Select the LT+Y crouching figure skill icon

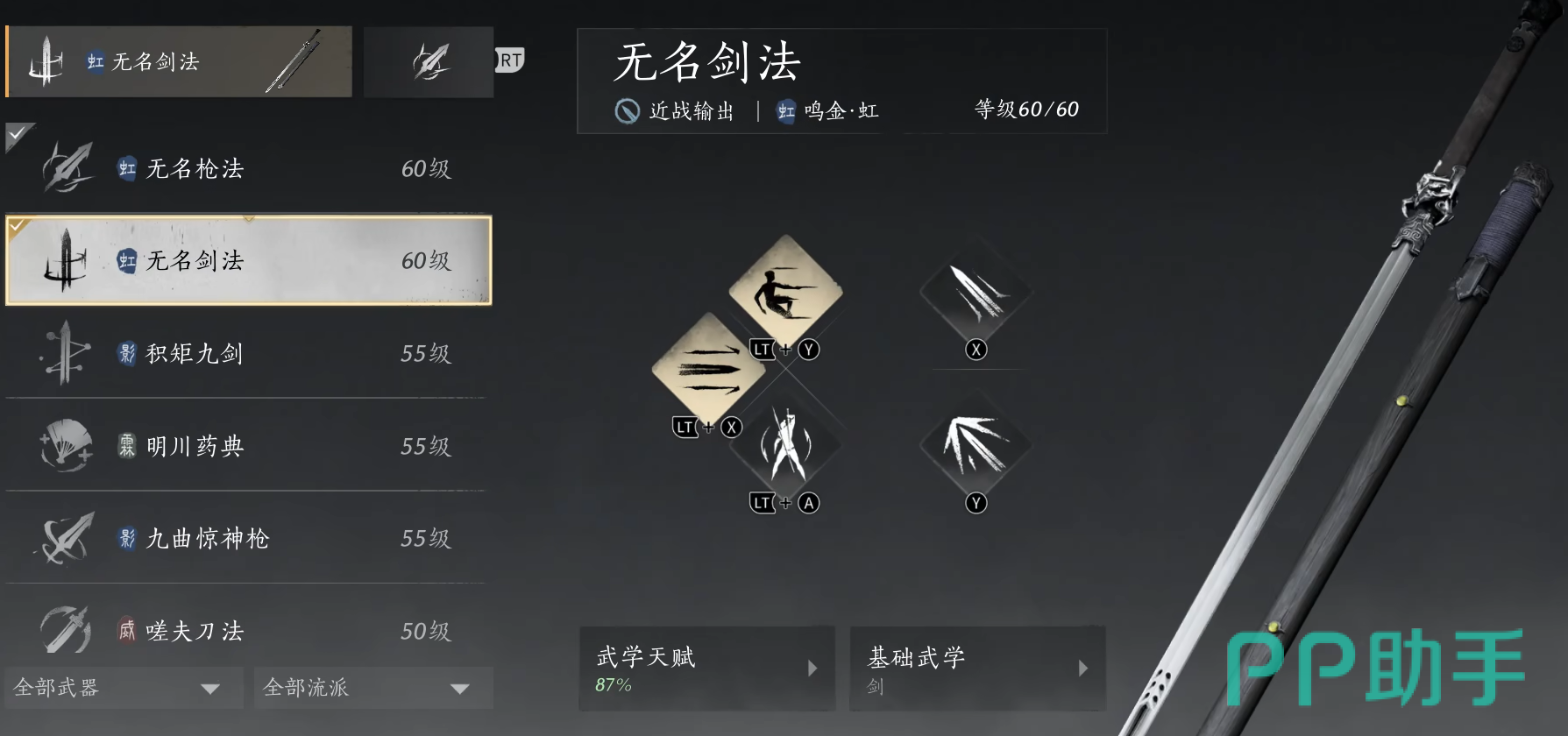pyautogui.click(x=785, y=292)
